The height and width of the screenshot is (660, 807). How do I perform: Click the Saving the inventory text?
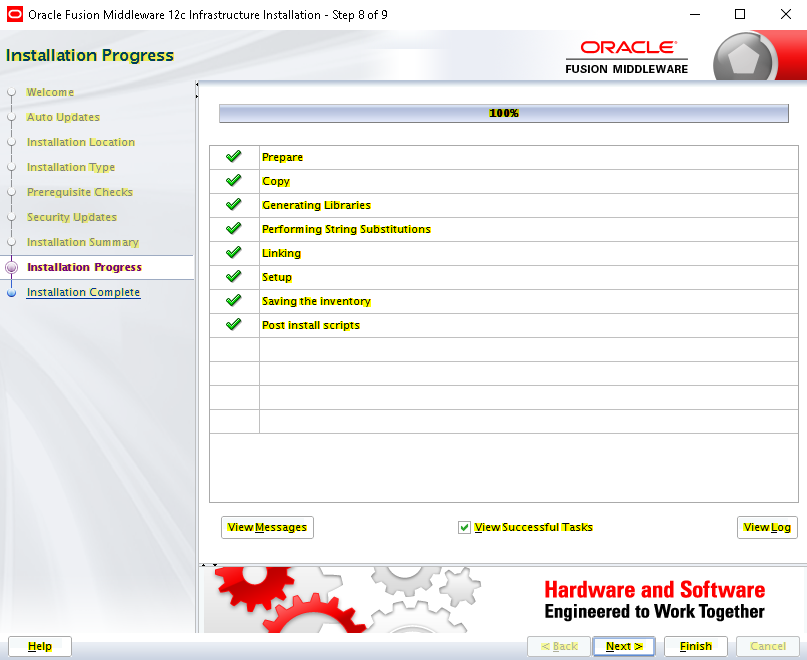point(317,301)
